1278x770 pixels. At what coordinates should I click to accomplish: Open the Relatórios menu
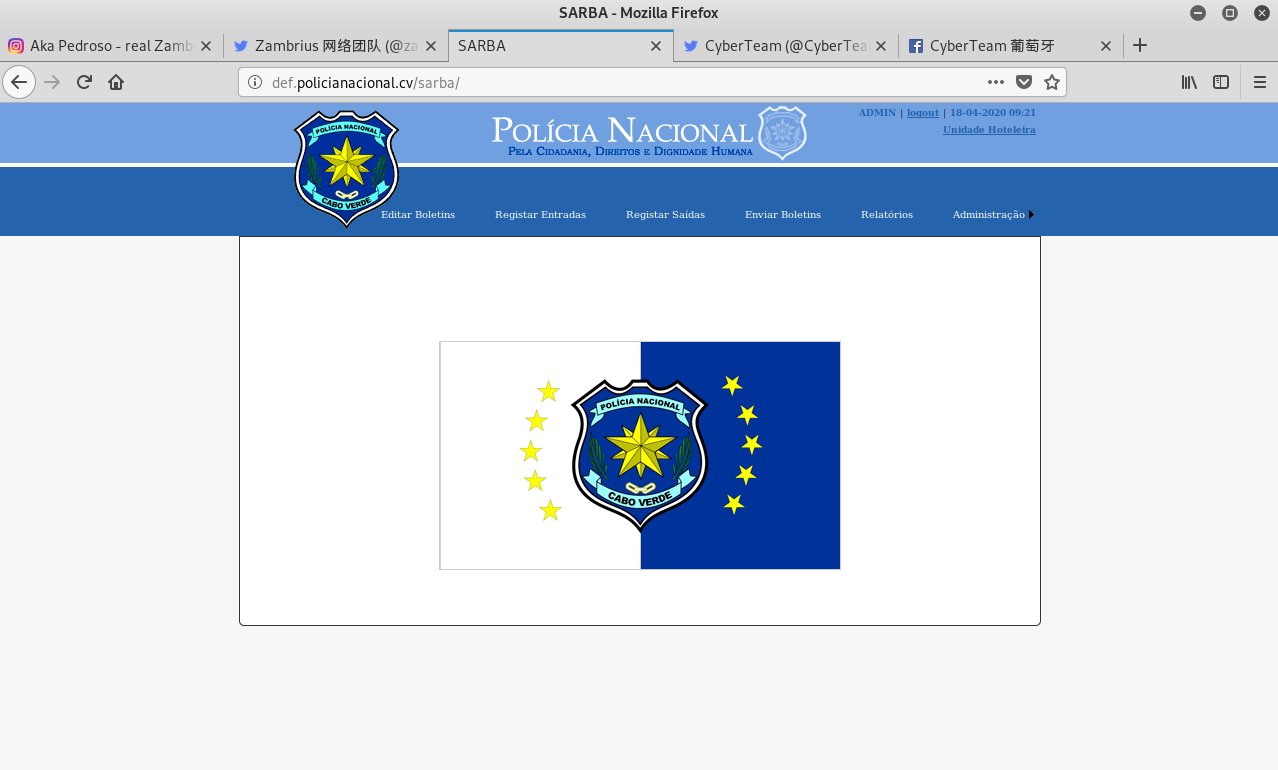tap(887, 215)
